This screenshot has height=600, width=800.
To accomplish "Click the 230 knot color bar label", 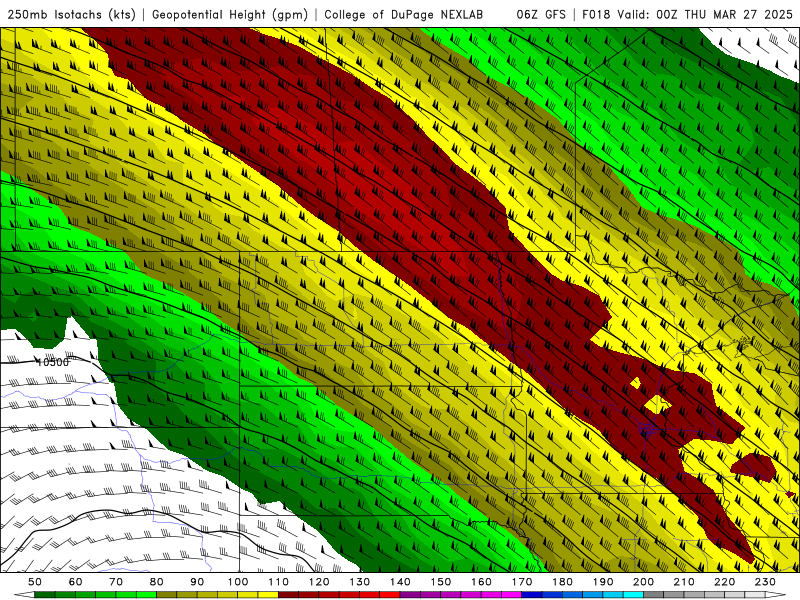I will [x=765, y=582].
